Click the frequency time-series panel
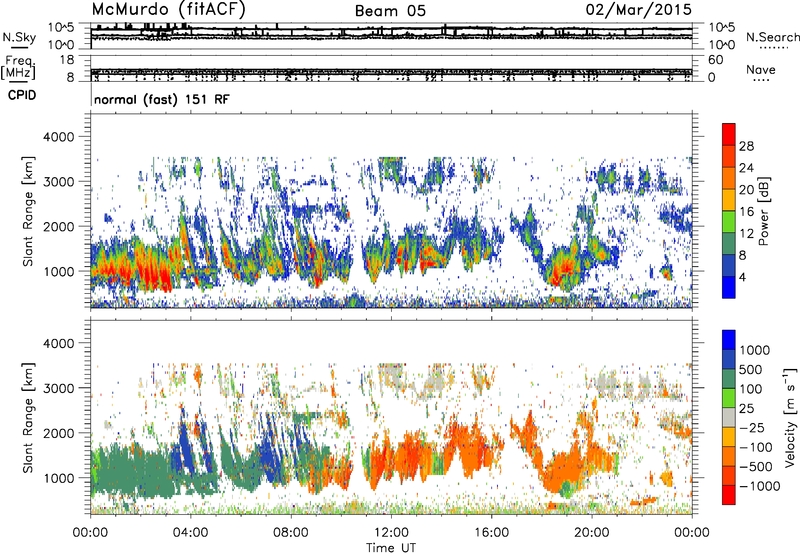Viewport: 800px width, 554px height. coord(391,68)
